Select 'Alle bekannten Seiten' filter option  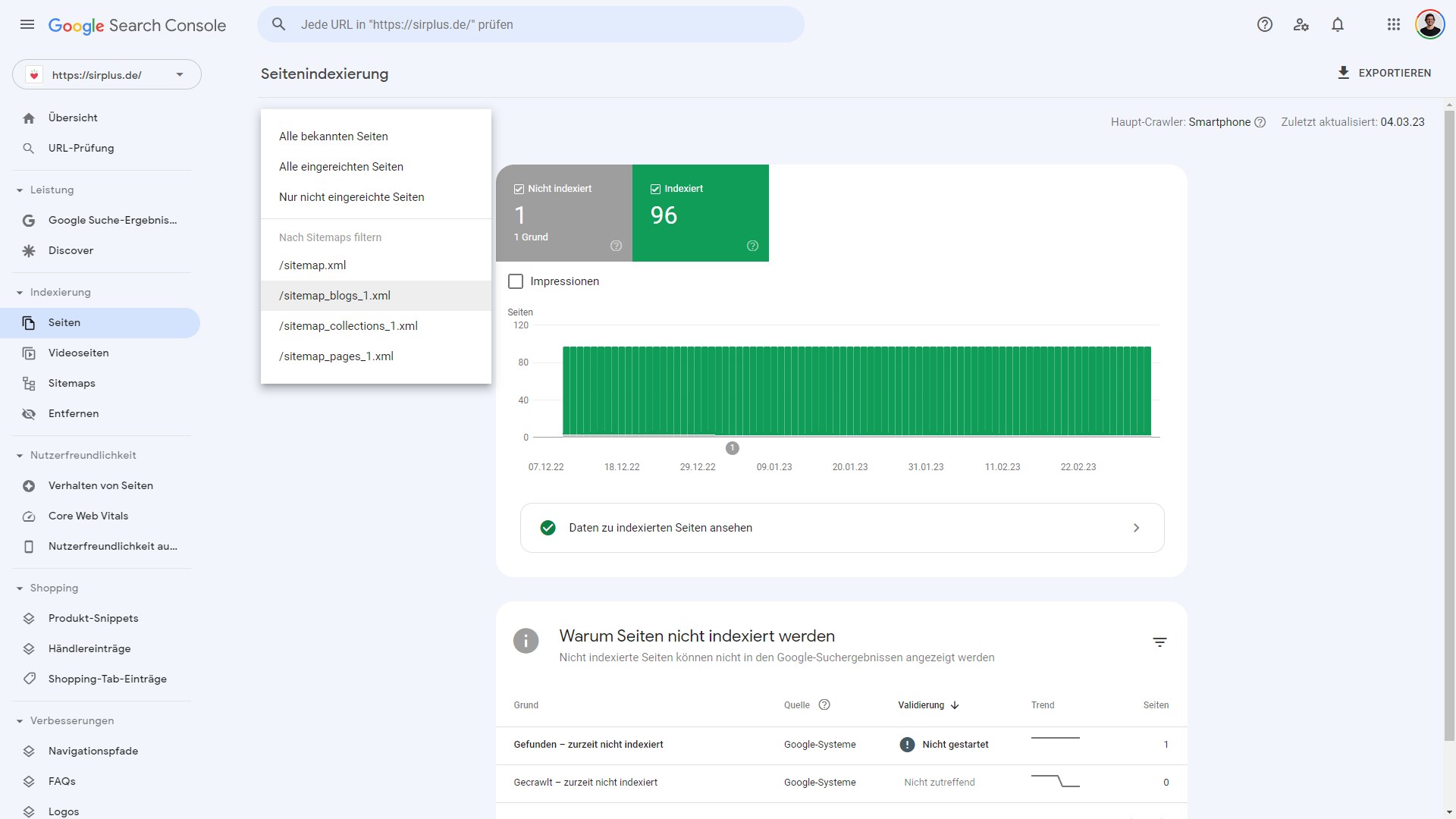point(376,136)
